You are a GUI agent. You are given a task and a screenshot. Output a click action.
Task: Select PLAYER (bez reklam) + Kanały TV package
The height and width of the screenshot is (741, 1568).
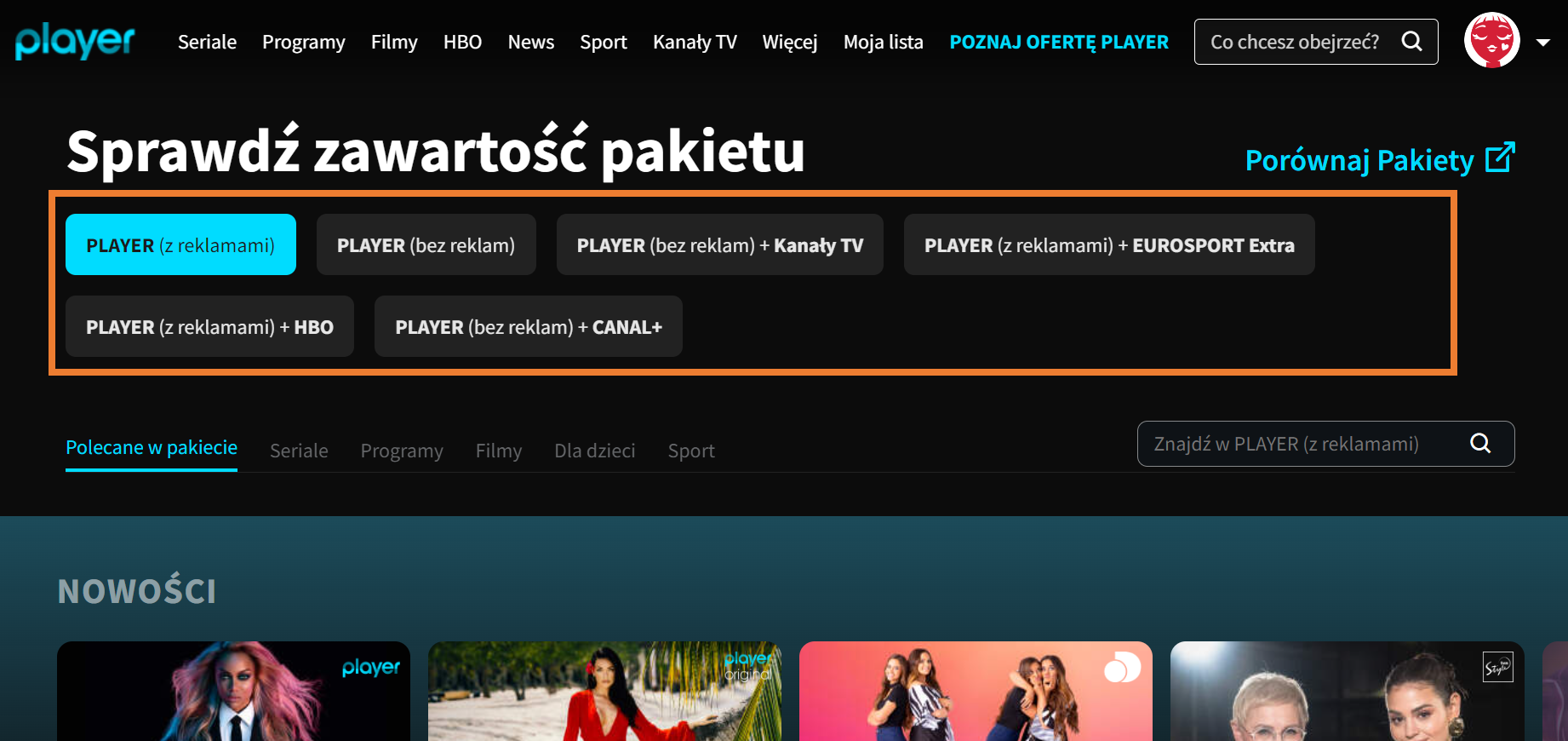click(720, 244)
